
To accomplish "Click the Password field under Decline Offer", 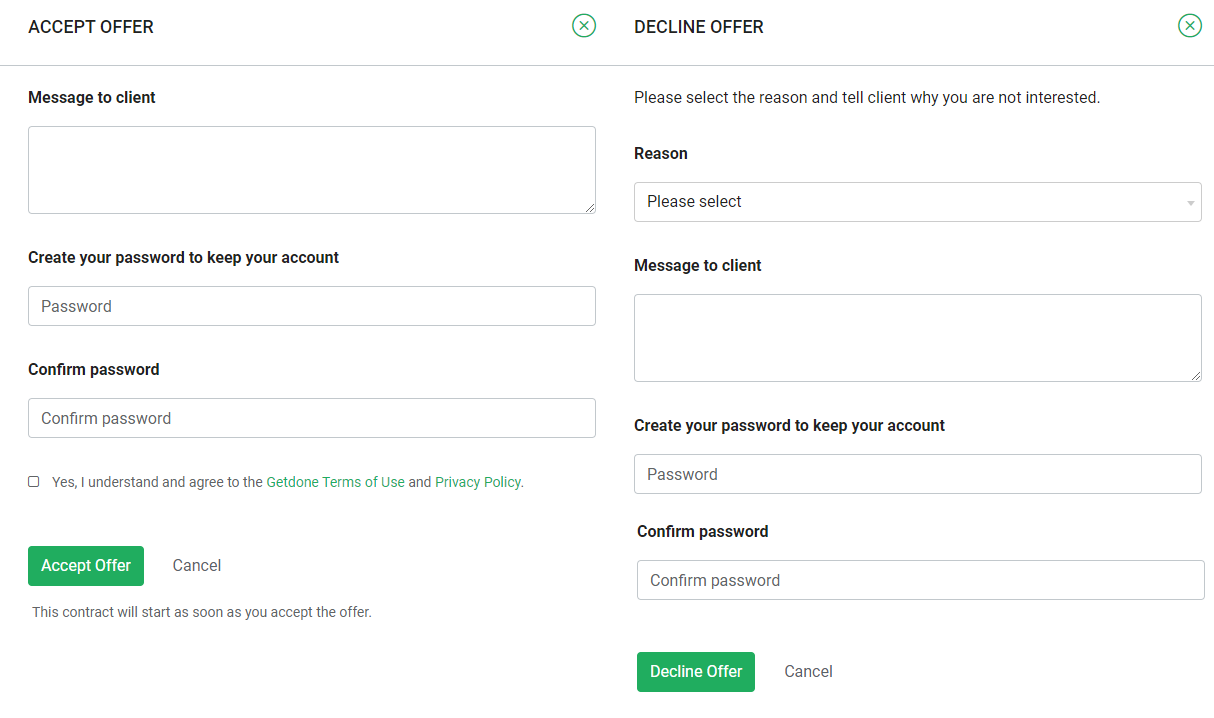I will (x=917, y=474).
